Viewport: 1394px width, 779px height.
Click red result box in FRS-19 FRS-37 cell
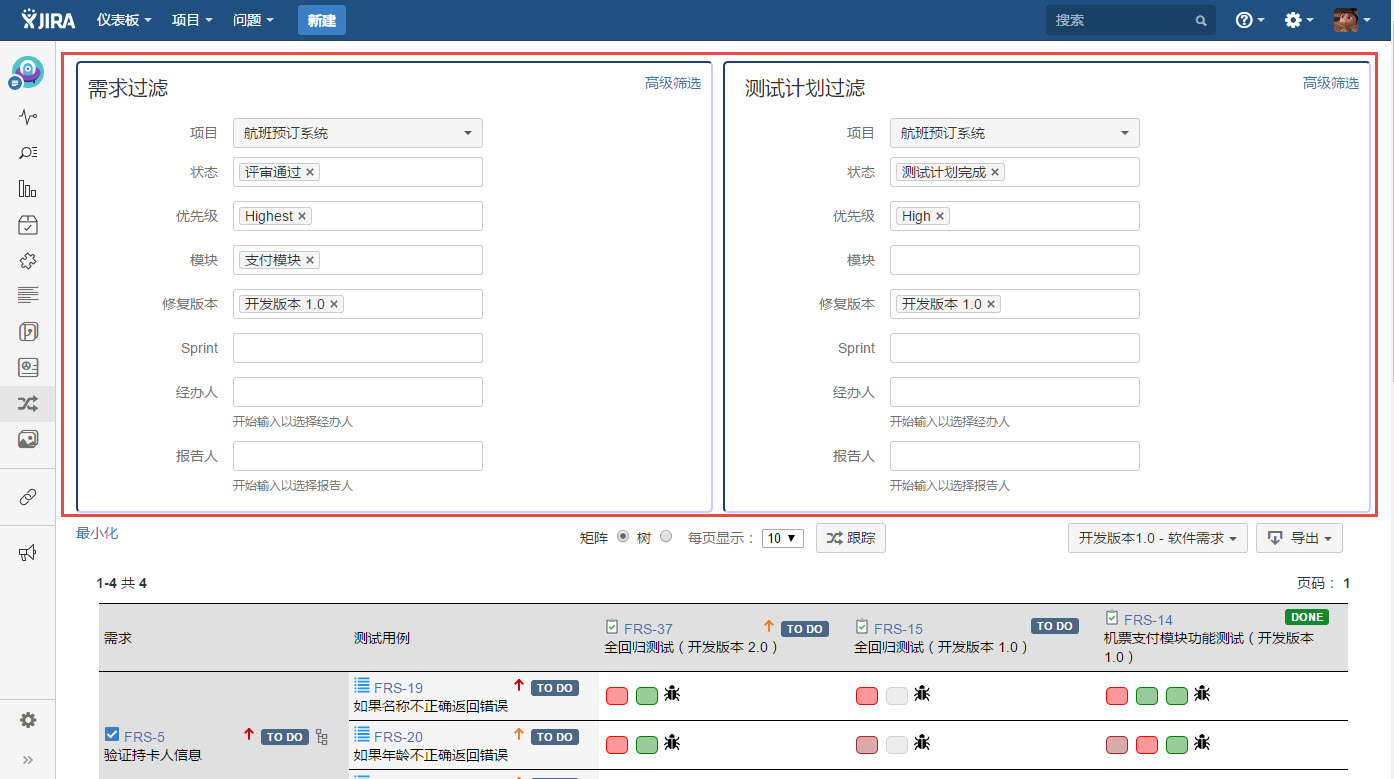pyautogui.click(x=617, y=695)
